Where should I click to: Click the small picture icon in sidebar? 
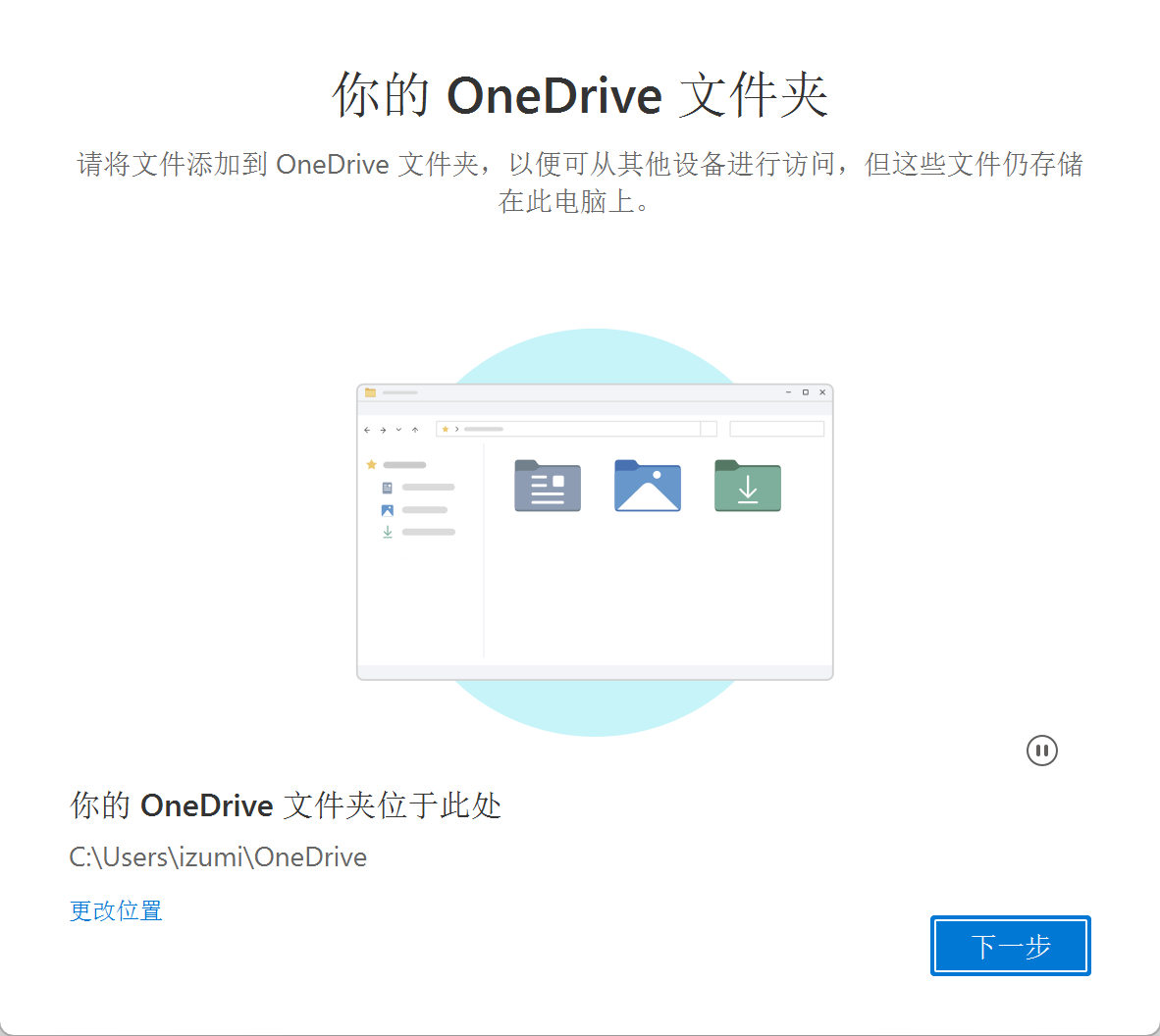388,510
